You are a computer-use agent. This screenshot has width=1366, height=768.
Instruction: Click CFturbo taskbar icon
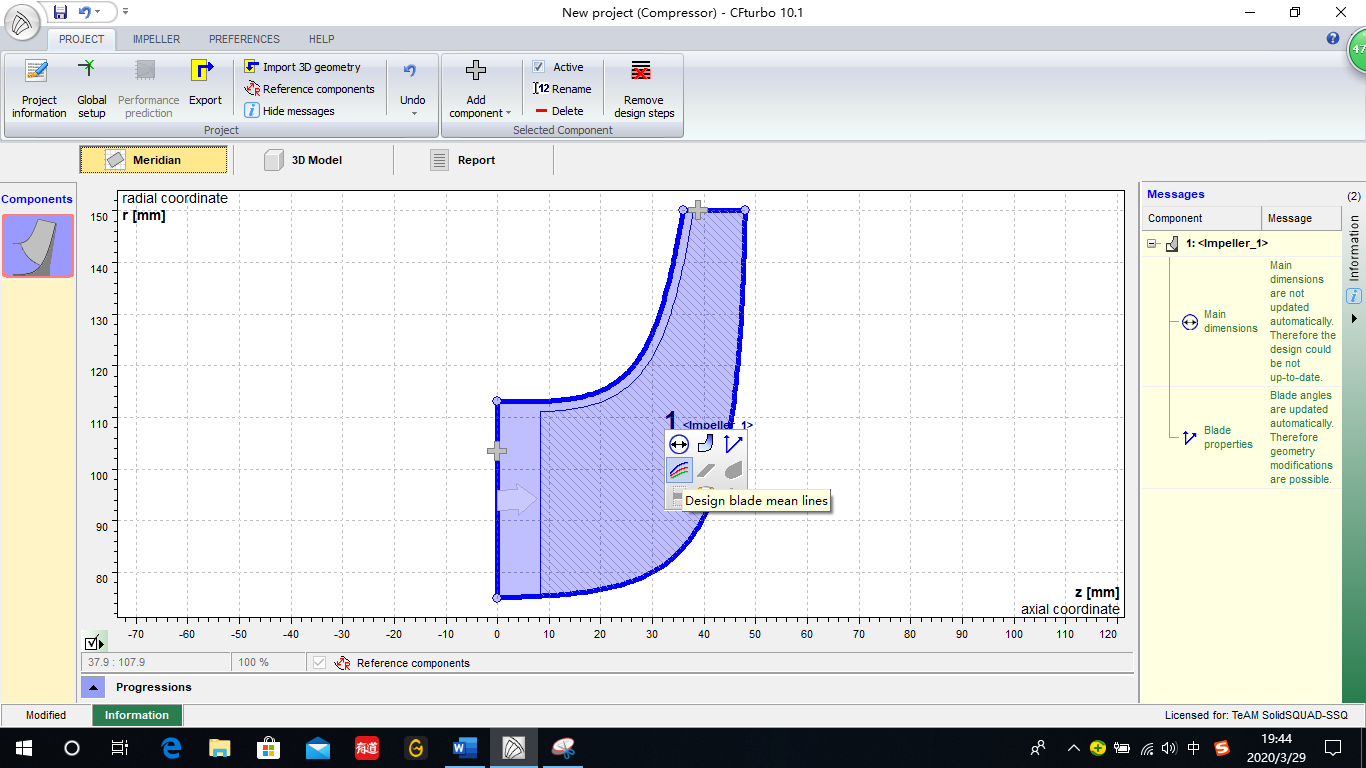click(x=514, y=747)
